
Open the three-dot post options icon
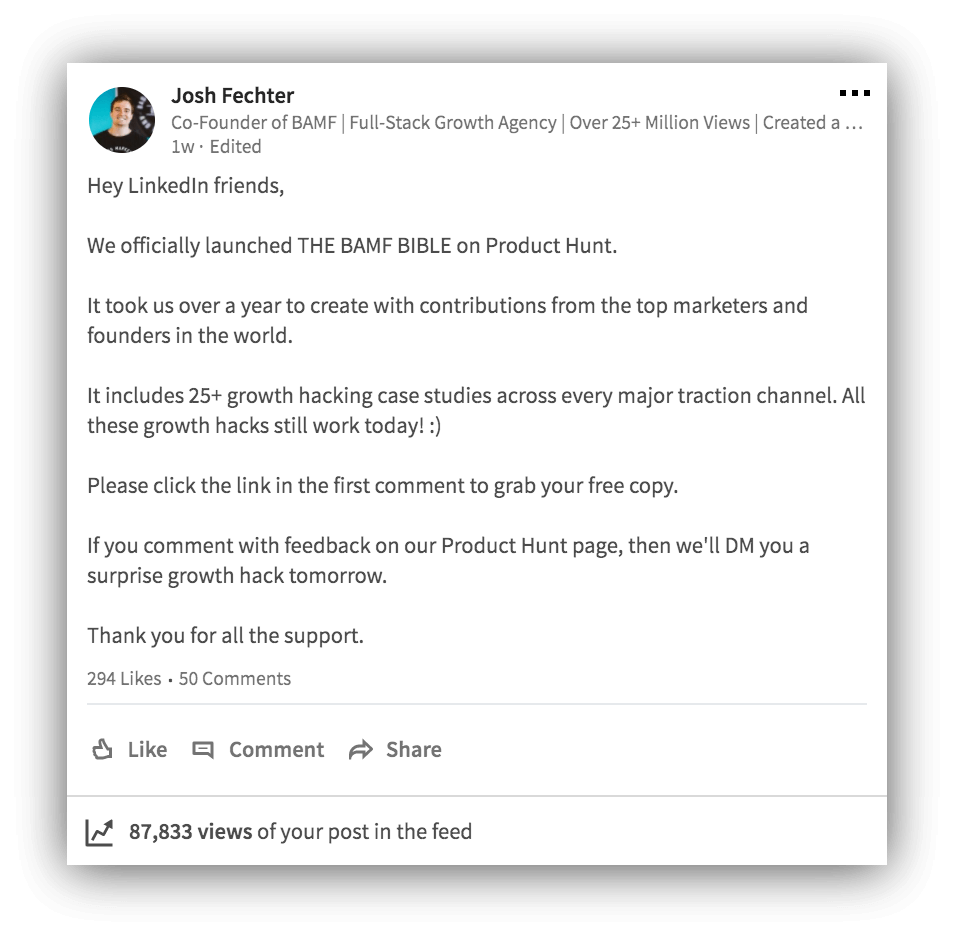[856, 93]
